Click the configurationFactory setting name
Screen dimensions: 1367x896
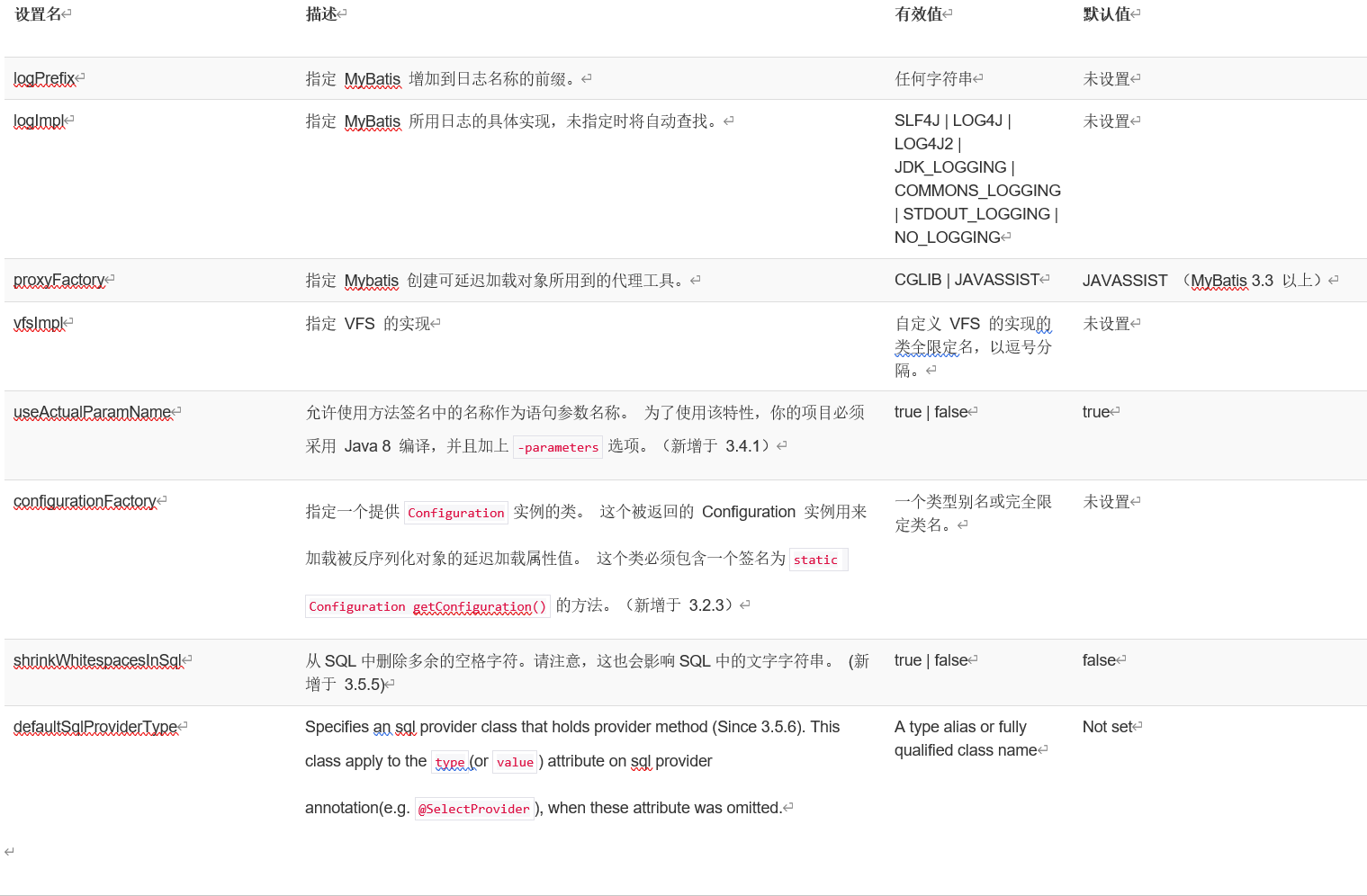(x=85, y=501)
